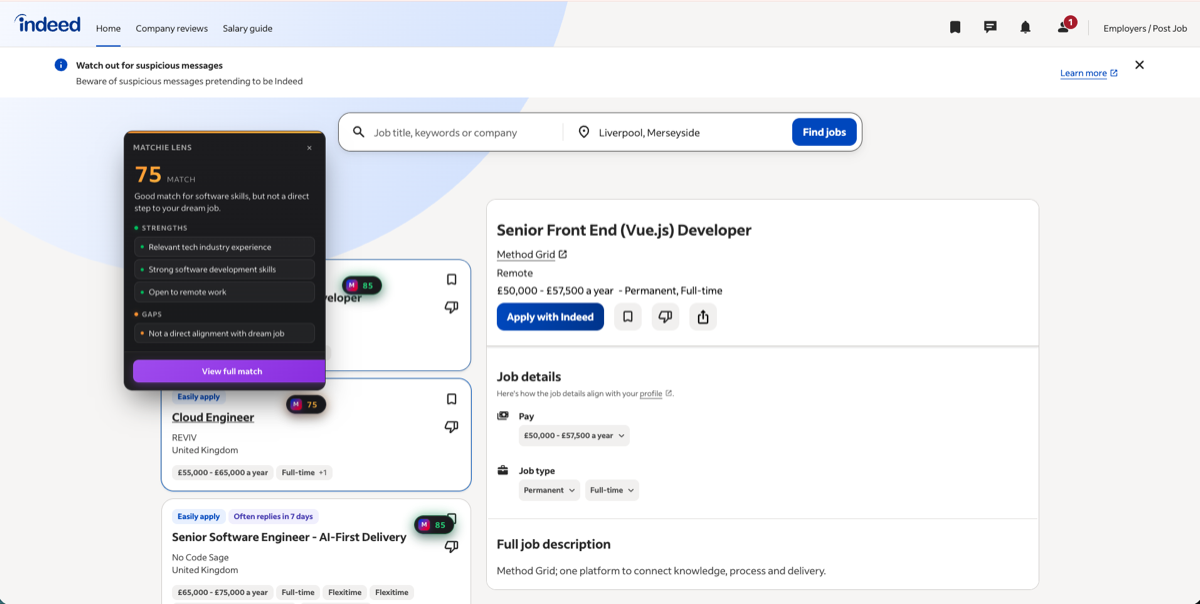Click the Full-time +1 tag on Cloud Engineer
Viewport: 1200px width, 604px height.
click(x=305, y=472)
